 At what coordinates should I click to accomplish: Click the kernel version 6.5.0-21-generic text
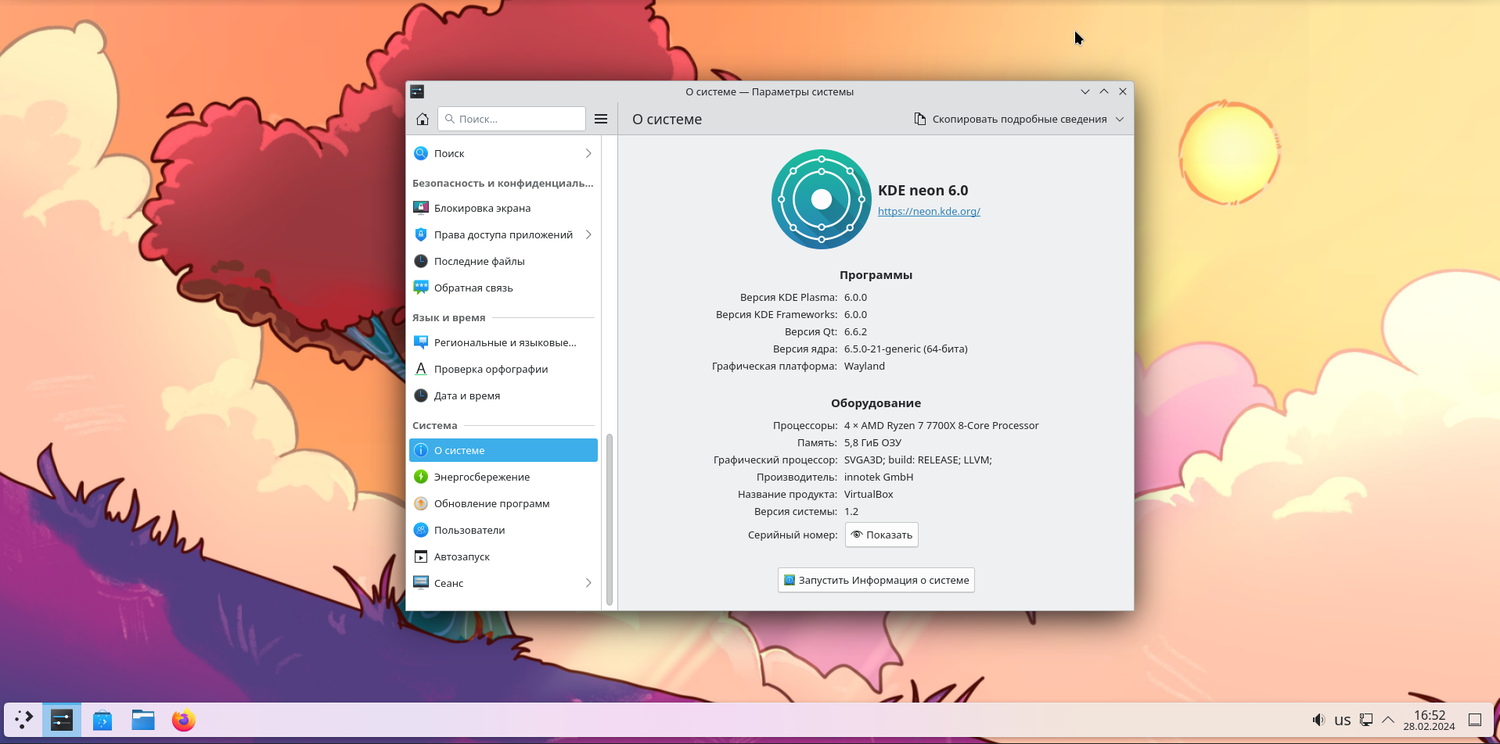click(905, 349)
